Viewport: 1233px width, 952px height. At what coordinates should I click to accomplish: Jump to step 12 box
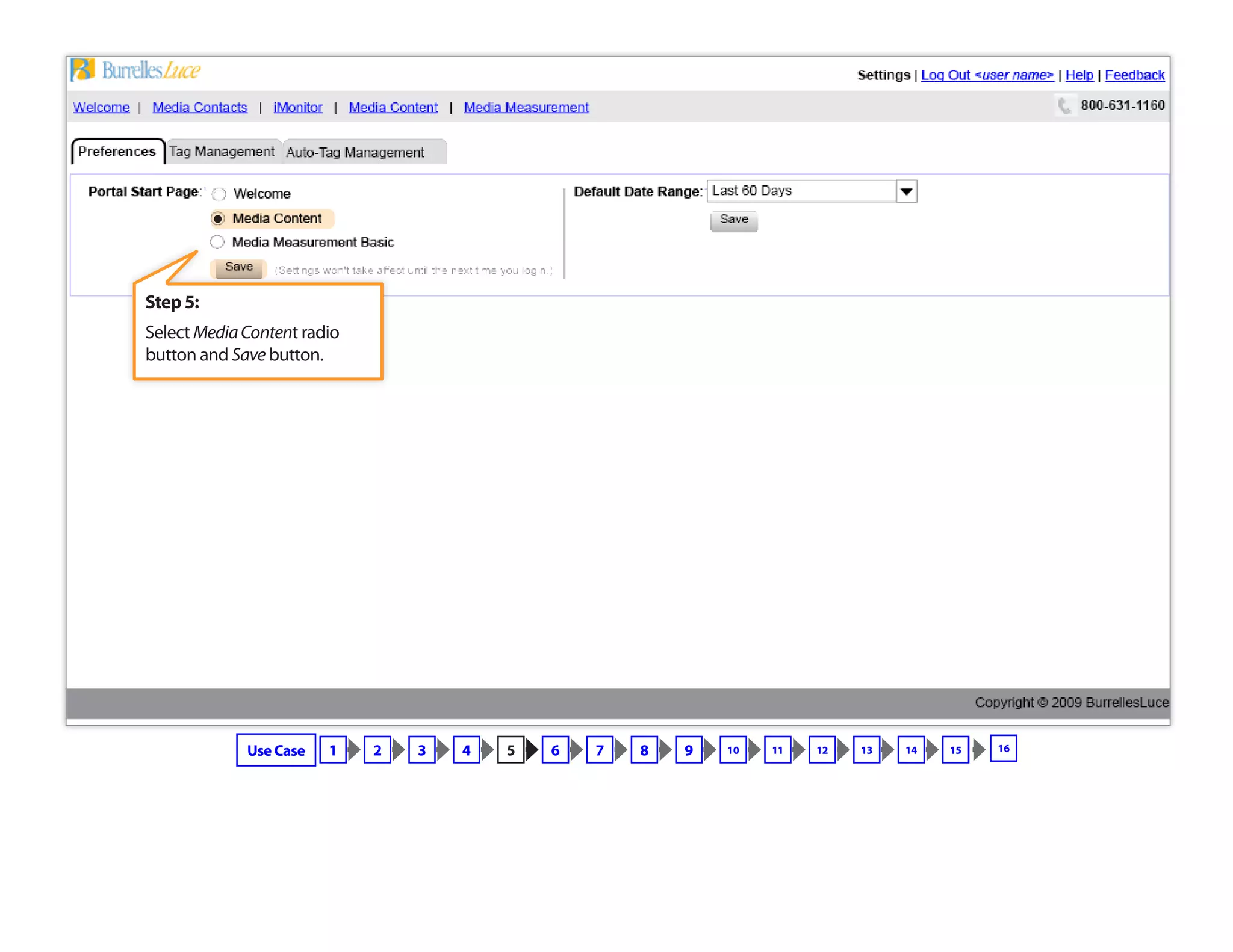click(822, 750)
